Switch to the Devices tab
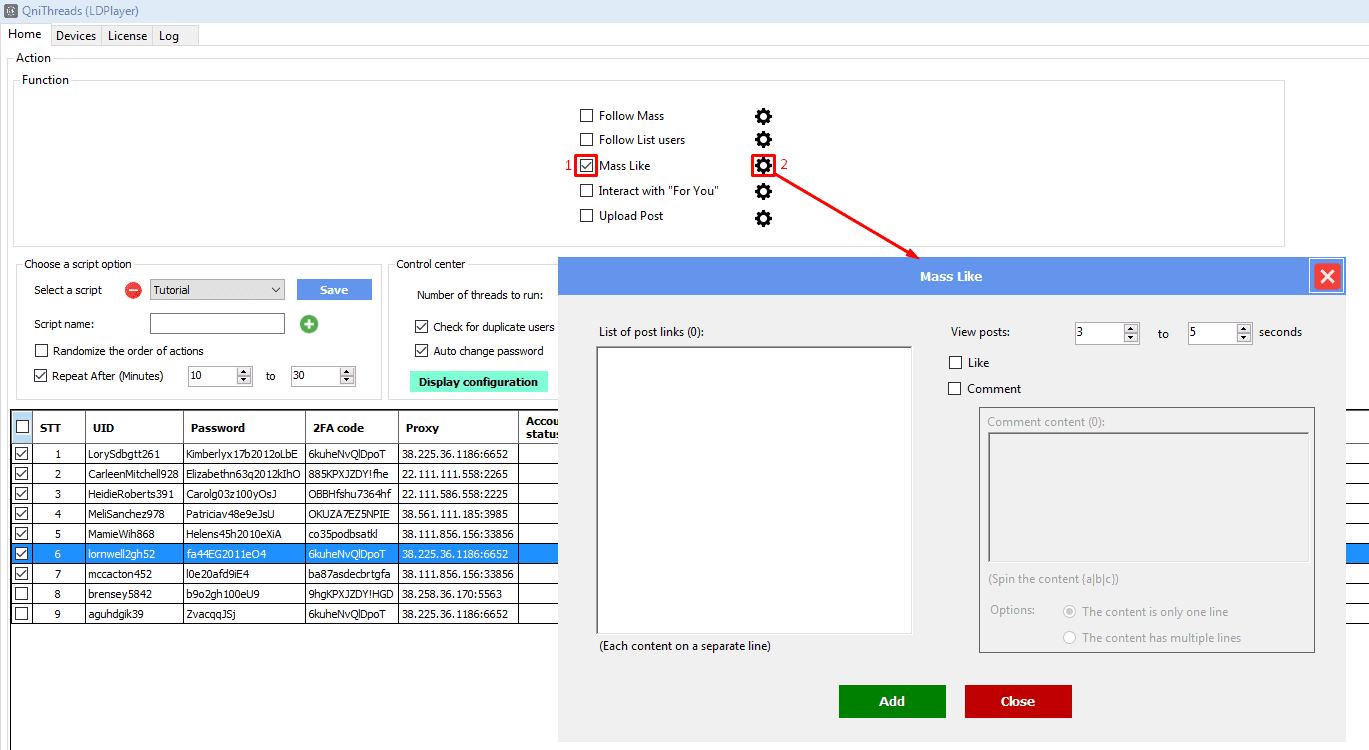Image resolution: width=1369 pixels, height=750 pixels. pyautogui.click(x=76, y=36)
